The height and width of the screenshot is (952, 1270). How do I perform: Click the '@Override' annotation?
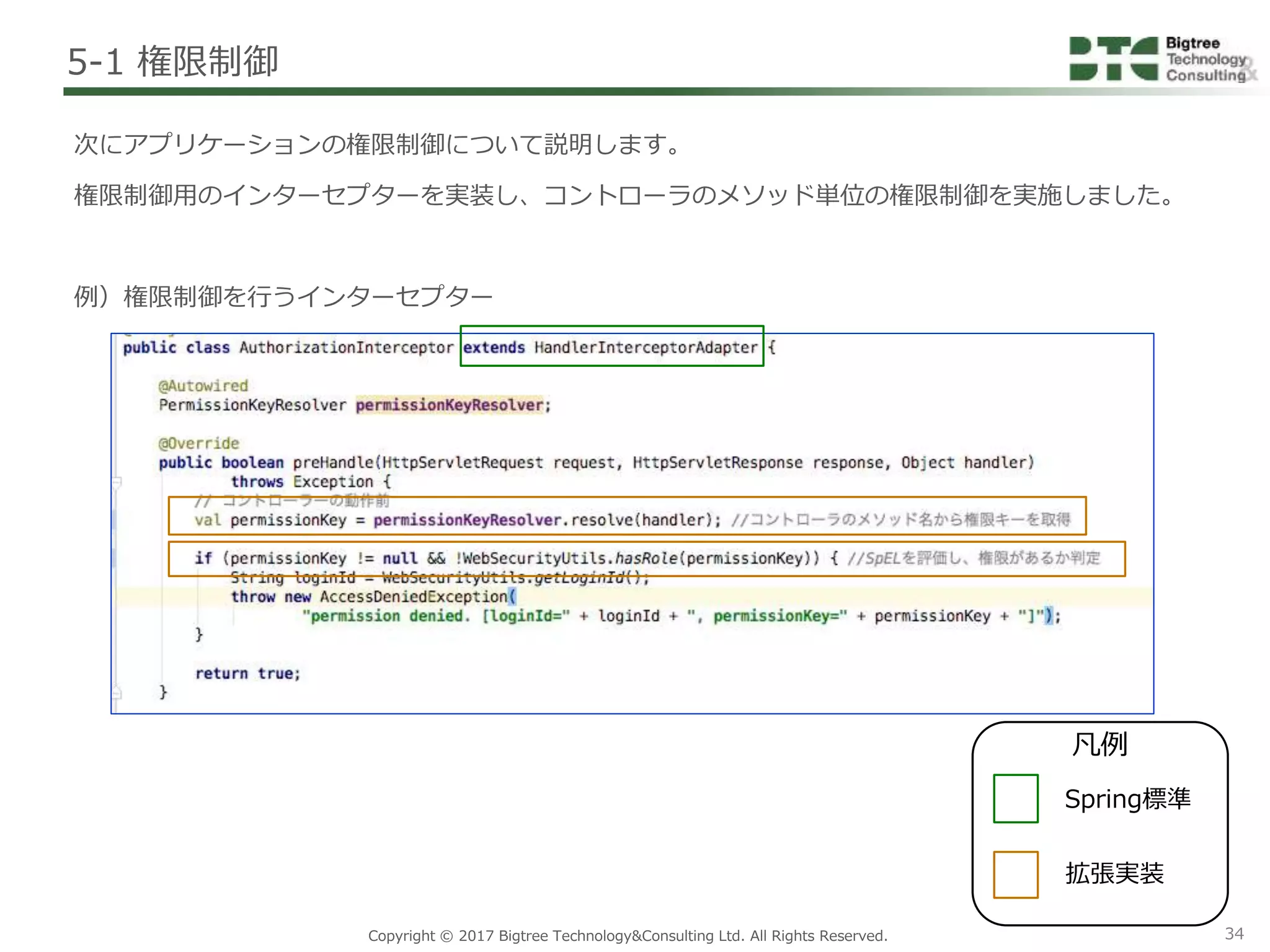[x=199, y=444]
